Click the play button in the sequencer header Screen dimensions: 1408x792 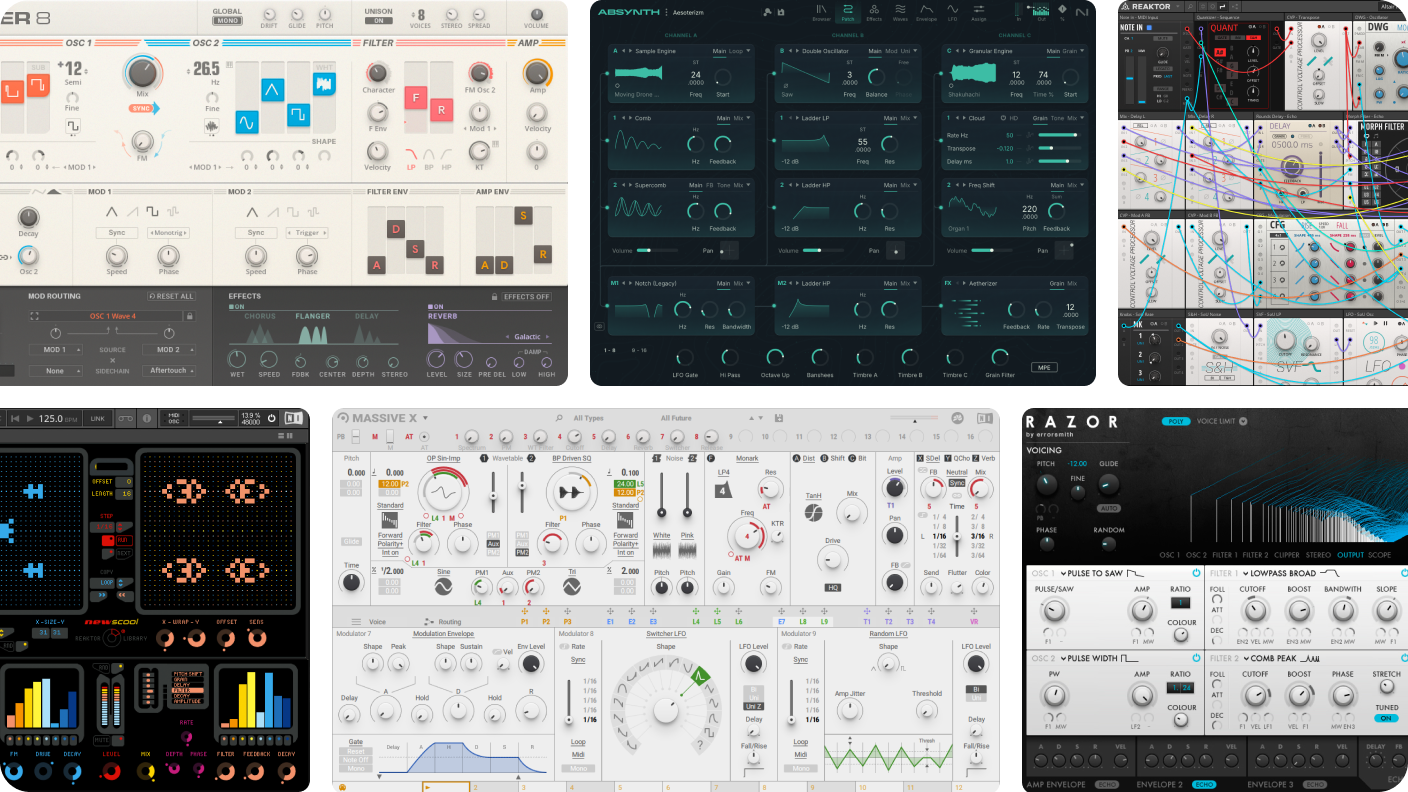pos(29,418)
